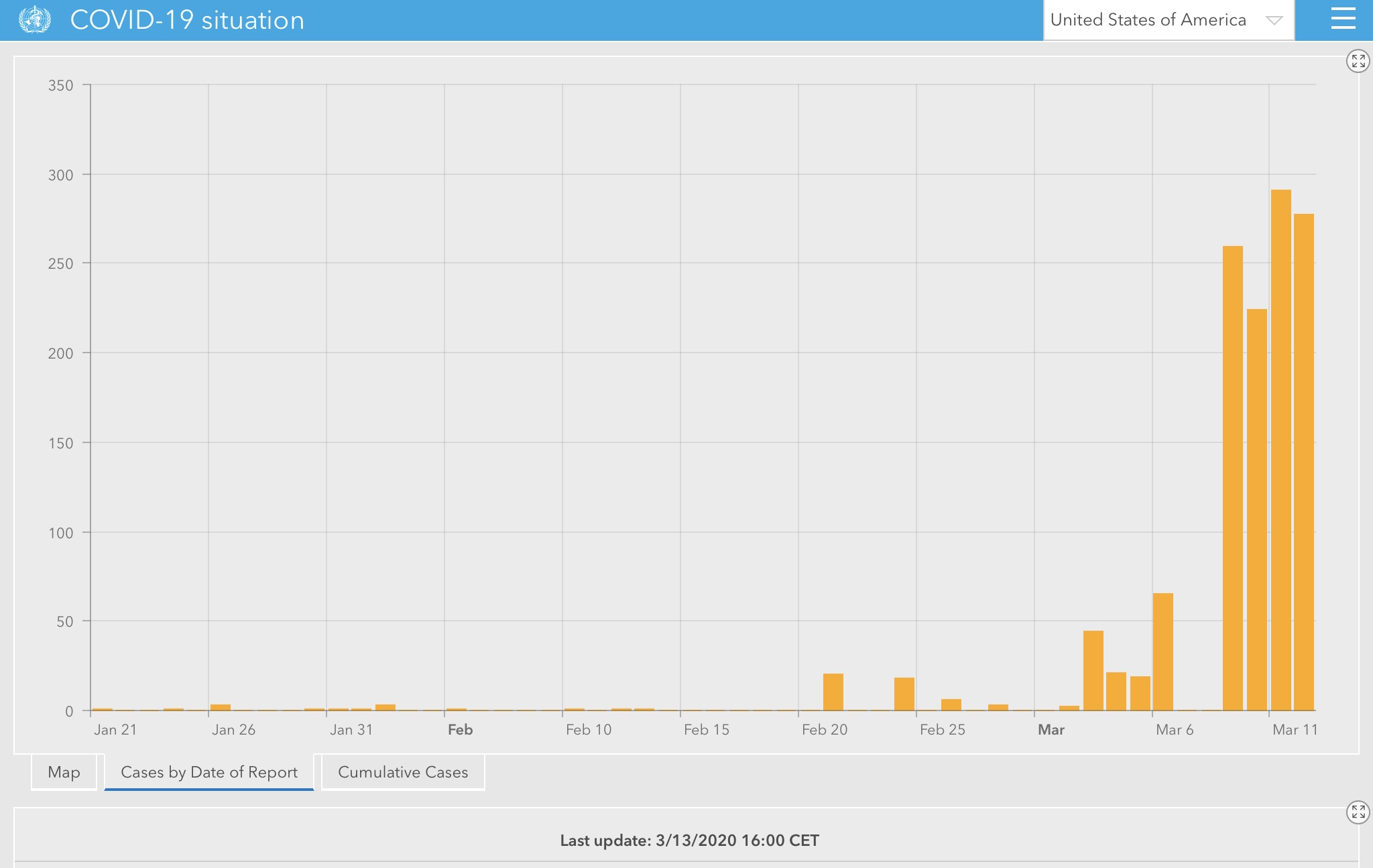Click the country selector dropdown arrow
The height and width of the screenshot is (868, 1373).
coord(1274,21)
